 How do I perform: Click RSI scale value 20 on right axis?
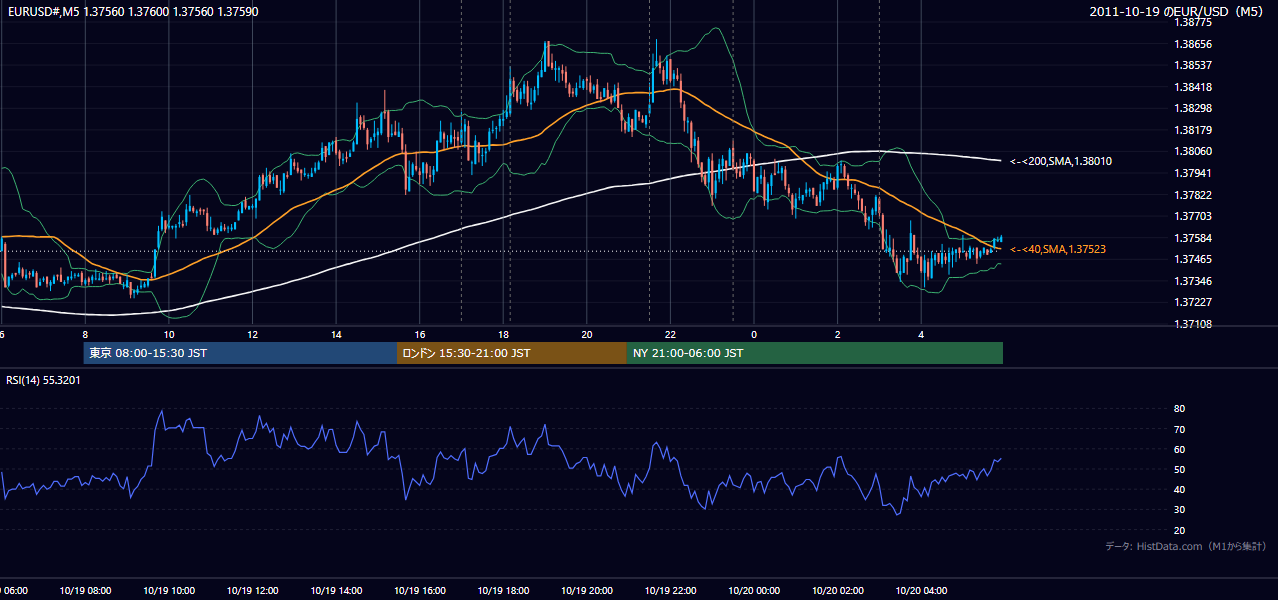(1179, 530)
